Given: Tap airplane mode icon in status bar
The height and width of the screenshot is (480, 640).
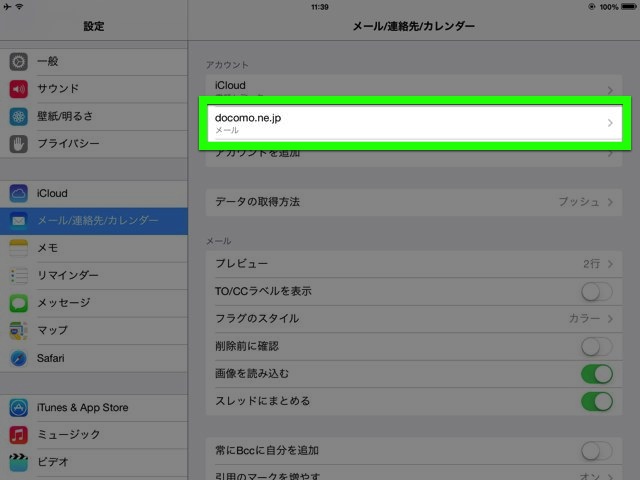Looking at the screenshot, I should [7, 7].
